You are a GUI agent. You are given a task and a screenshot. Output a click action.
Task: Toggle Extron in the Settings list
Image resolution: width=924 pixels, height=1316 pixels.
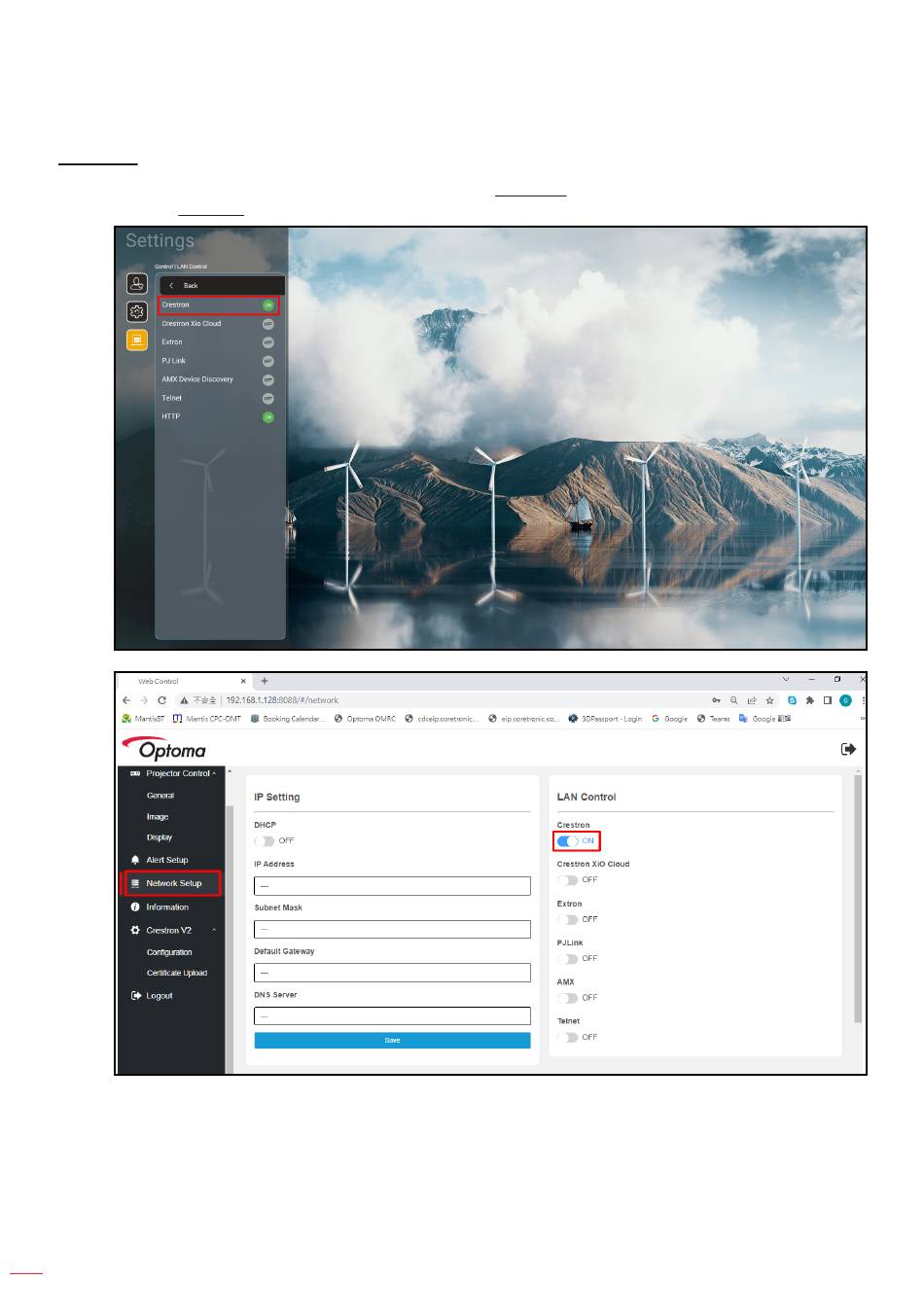point(268,342)
